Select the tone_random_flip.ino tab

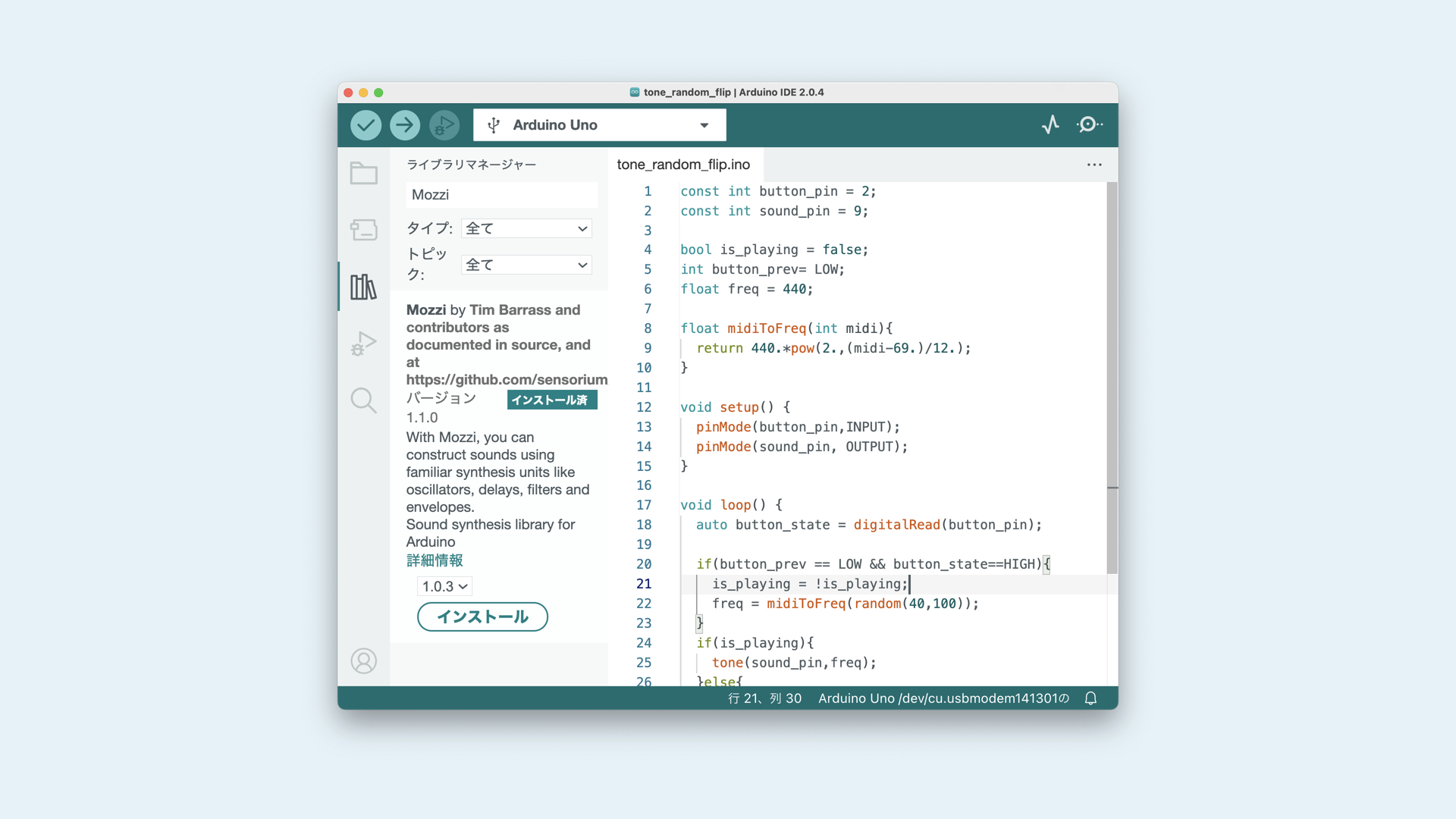pos(683,165)
